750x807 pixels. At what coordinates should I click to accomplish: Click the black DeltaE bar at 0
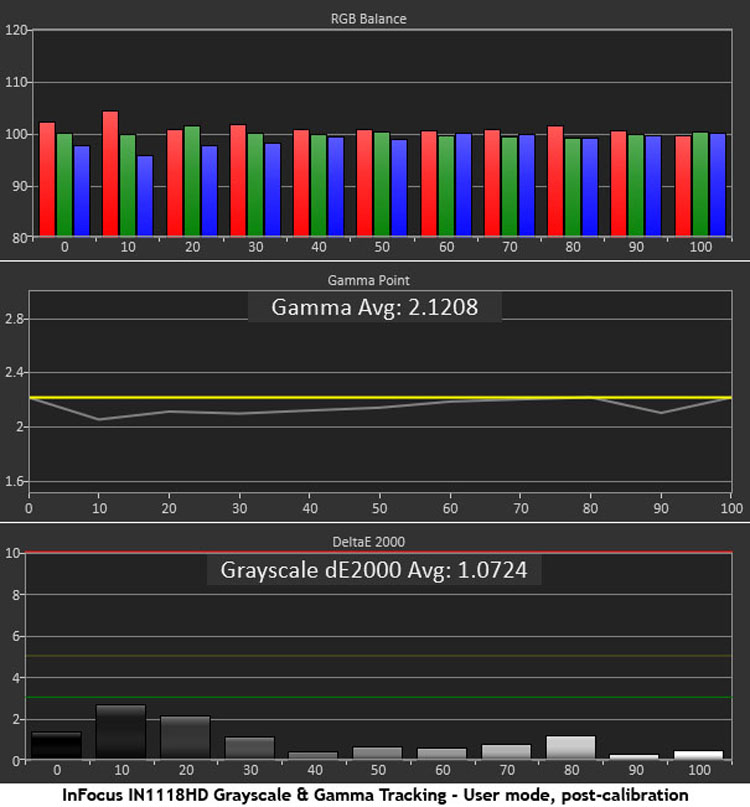pyautogui.click(x=56, y=746)
